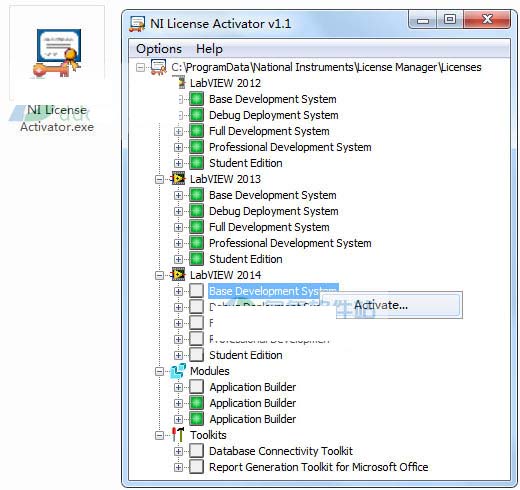This screenshot has height=490, width=520.
Task: Select Database Connectivity Toolkit label
Action: coord(281,451)
